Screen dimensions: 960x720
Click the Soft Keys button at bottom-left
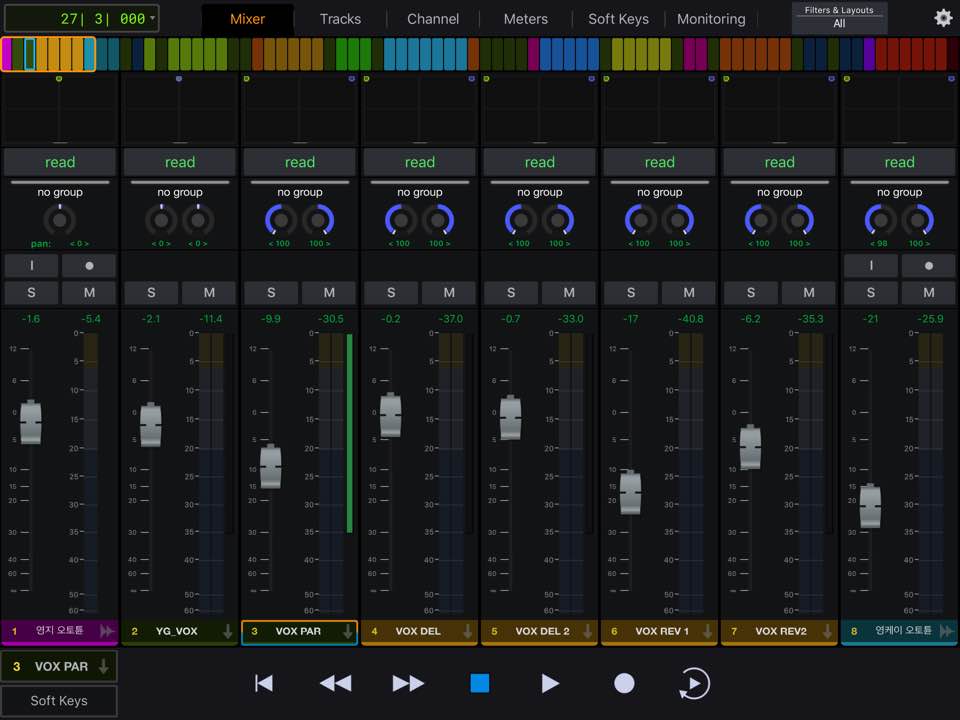pyautogui.click(x=59, y=700)
